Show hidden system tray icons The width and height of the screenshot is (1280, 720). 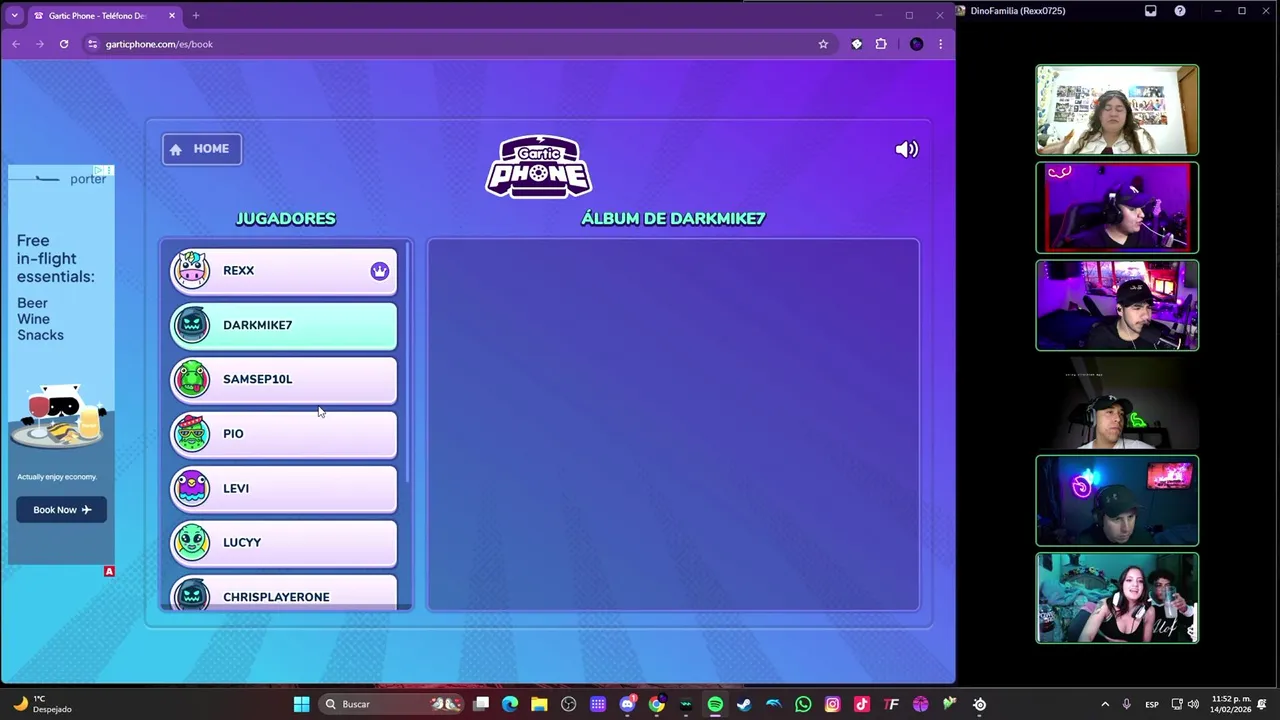tap(1105, 704)
